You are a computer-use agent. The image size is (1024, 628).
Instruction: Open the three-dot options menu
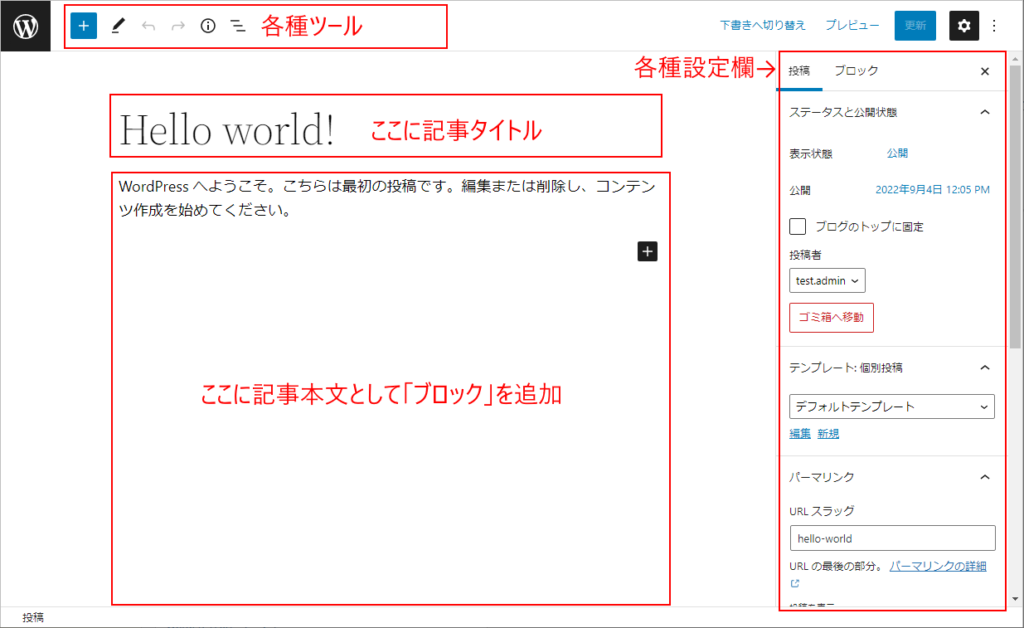coord(994,26)
